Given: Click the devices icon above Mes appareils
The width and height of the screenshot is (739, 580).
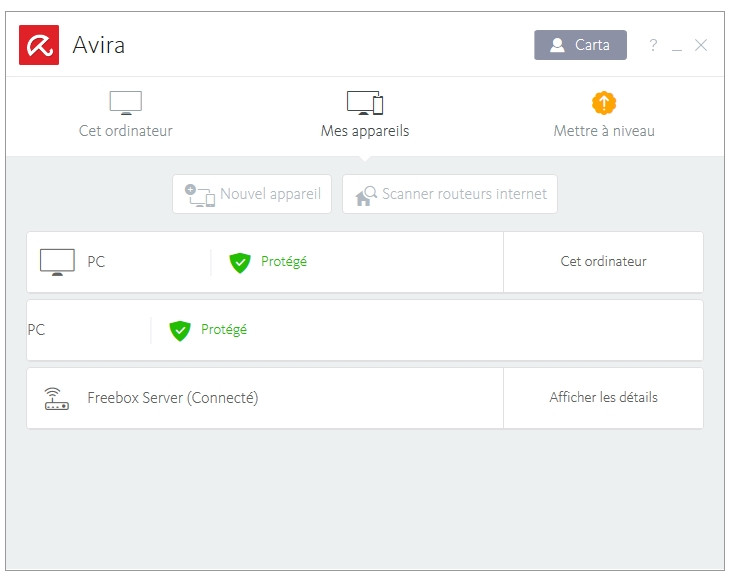Looking at the screenshot, I should (x=364, y=103).
